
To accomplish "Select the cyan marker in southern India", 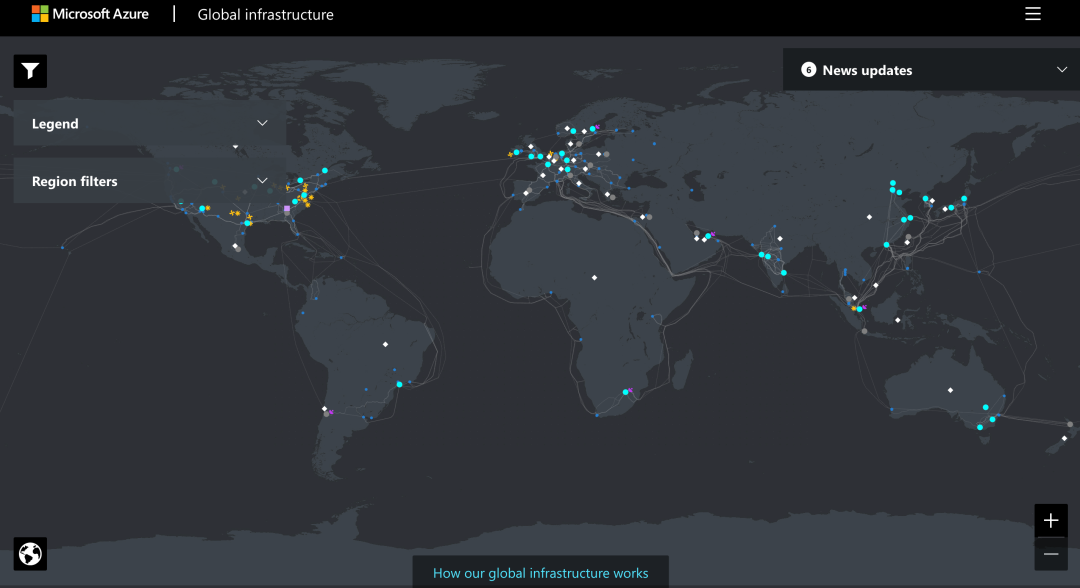I will [783, 273].
